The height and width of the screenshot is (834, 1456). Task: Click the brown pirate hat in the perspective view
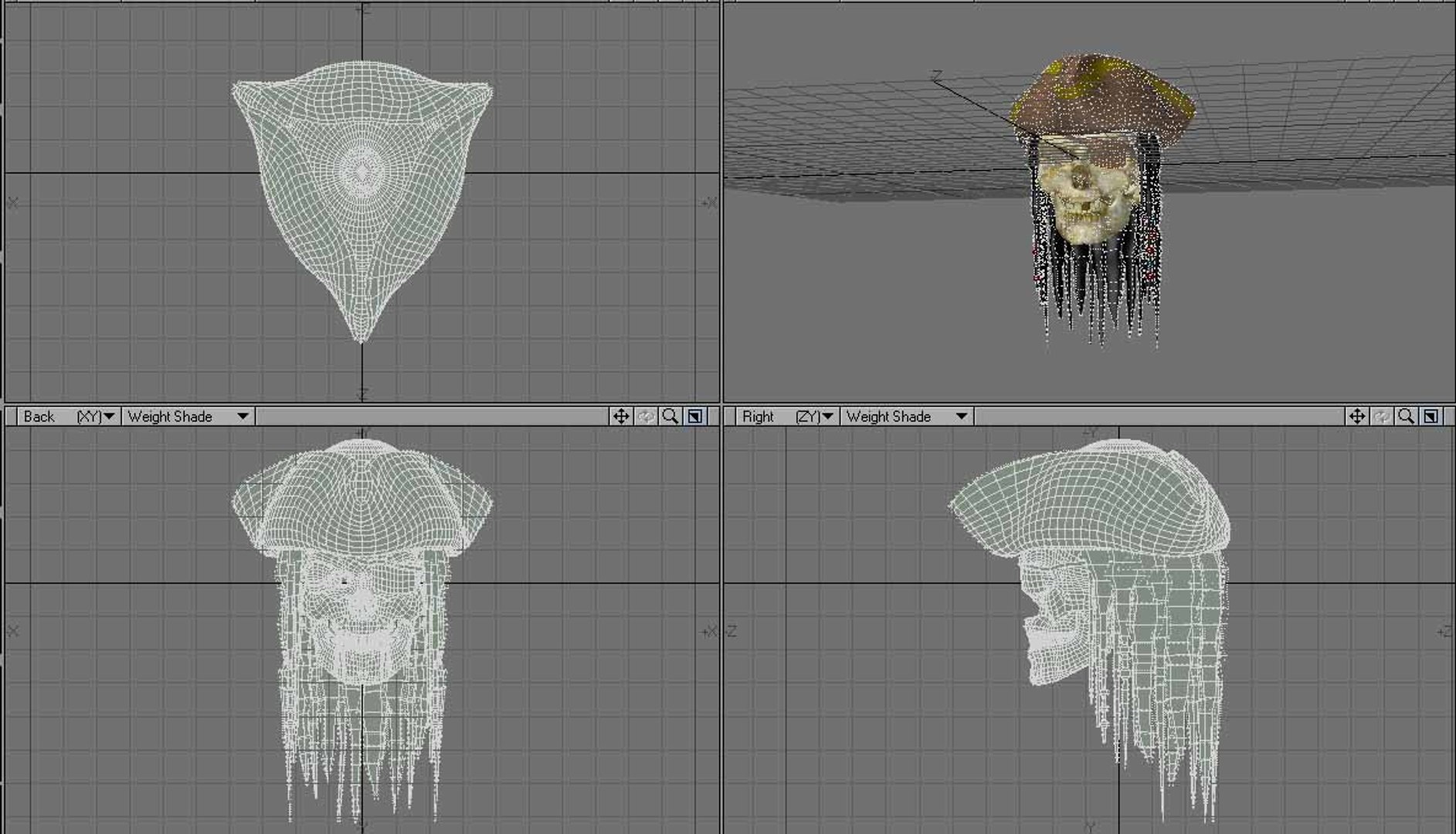coord(1103,99)
